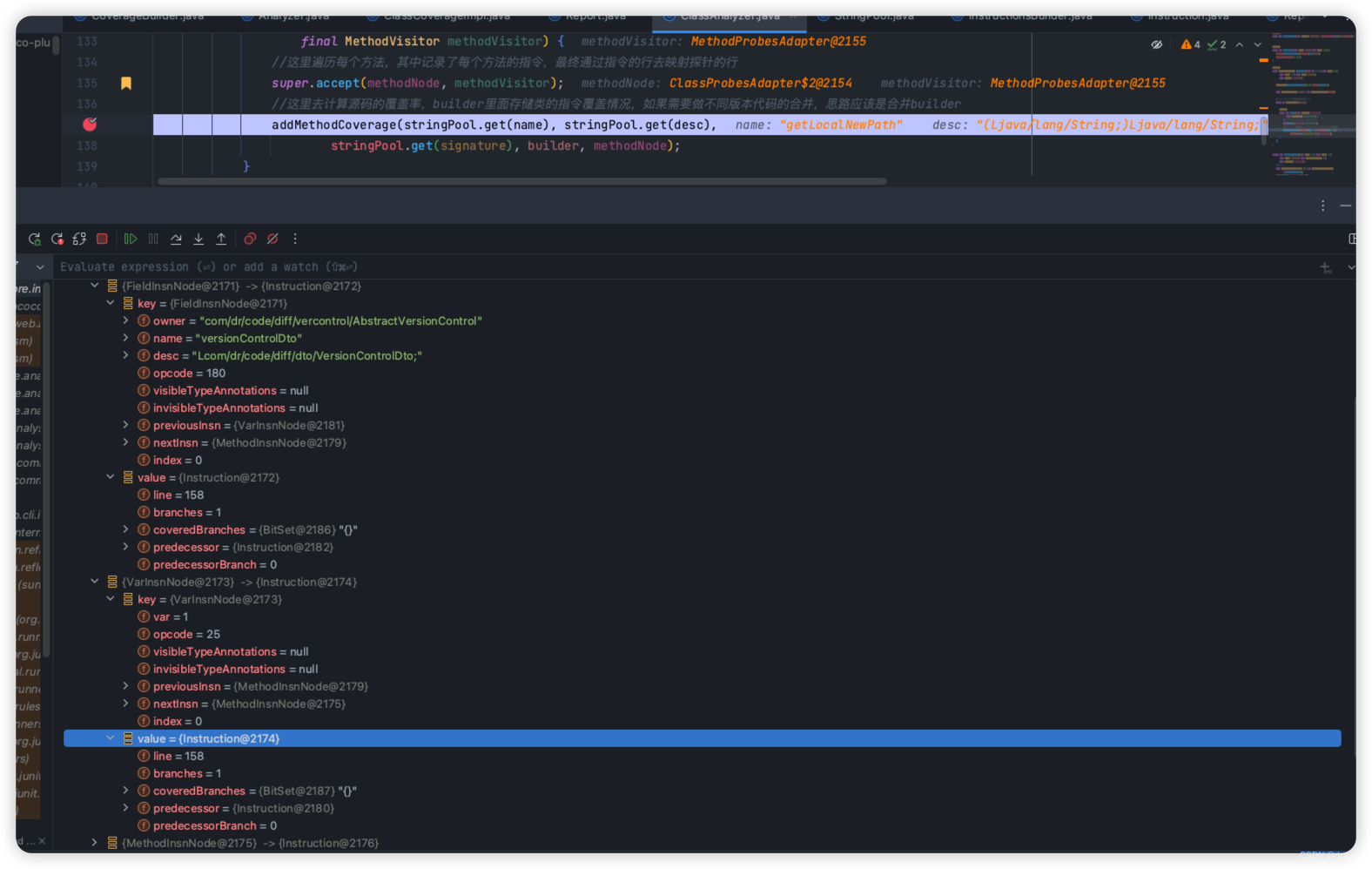This screenshot has height=869, width=1372.
Task: Open debug tool window options menu
Action: pyautogui.click(x=1322, y=205)
